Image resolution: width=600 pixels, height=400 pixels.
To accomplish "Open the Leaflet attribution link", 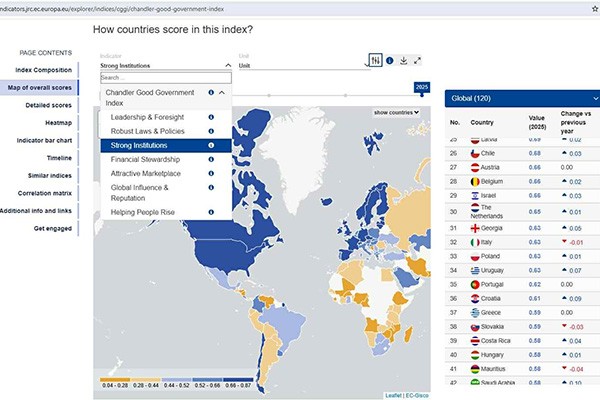I will [x=393, y=395].
